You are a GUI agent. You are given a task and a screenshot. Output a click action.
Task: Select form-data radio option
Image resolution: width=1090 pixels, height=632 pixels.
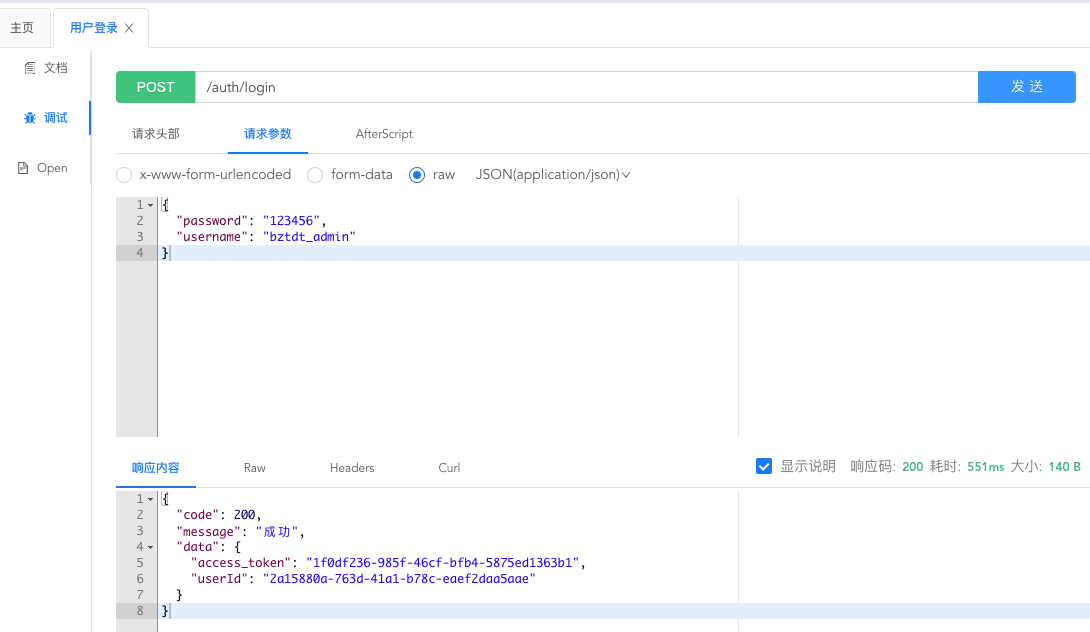pyautogui.click(x=315, y=175)
